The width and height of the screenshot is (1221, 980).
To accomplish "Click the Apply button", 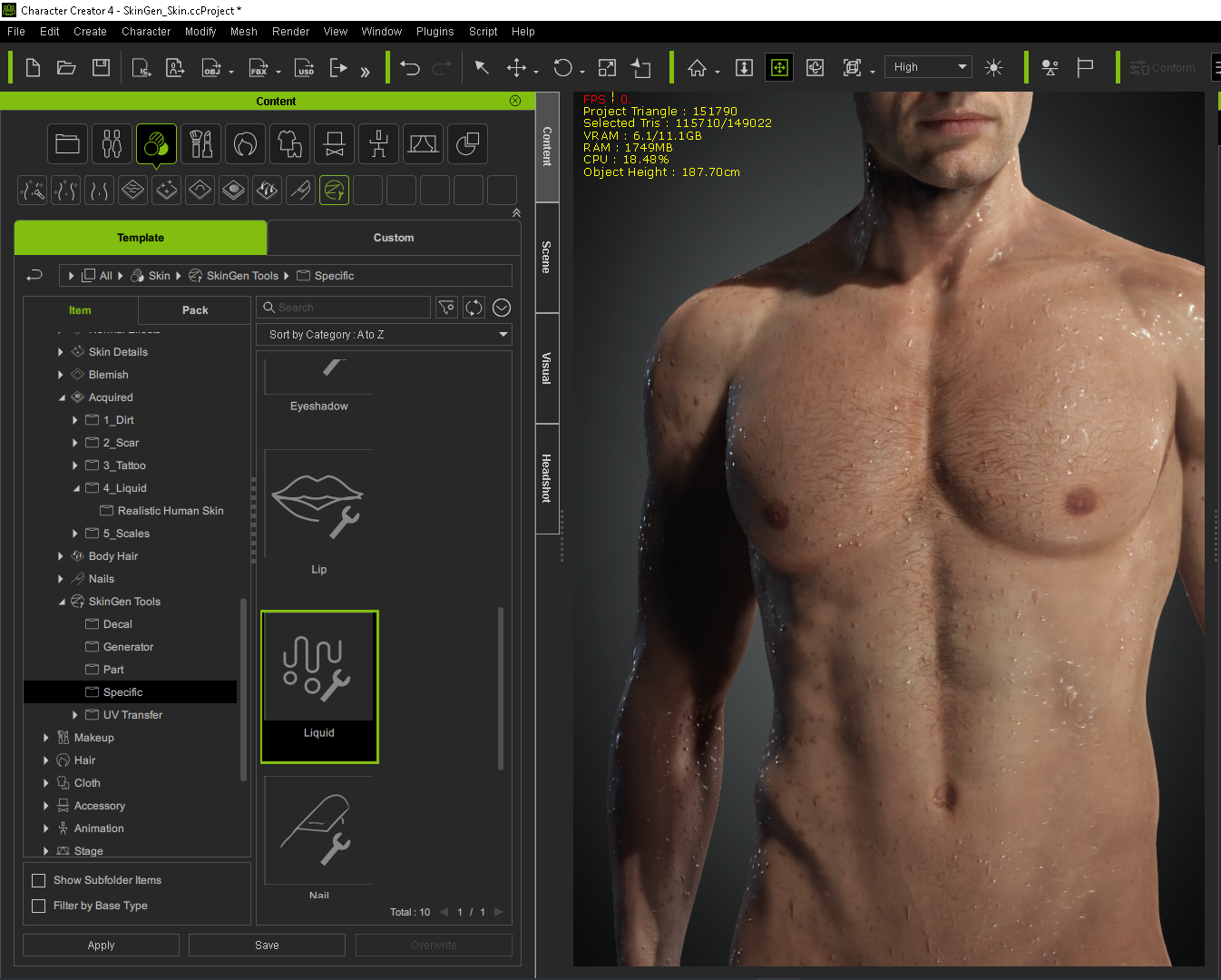I will pyautogui.click(x=101, y=945).
